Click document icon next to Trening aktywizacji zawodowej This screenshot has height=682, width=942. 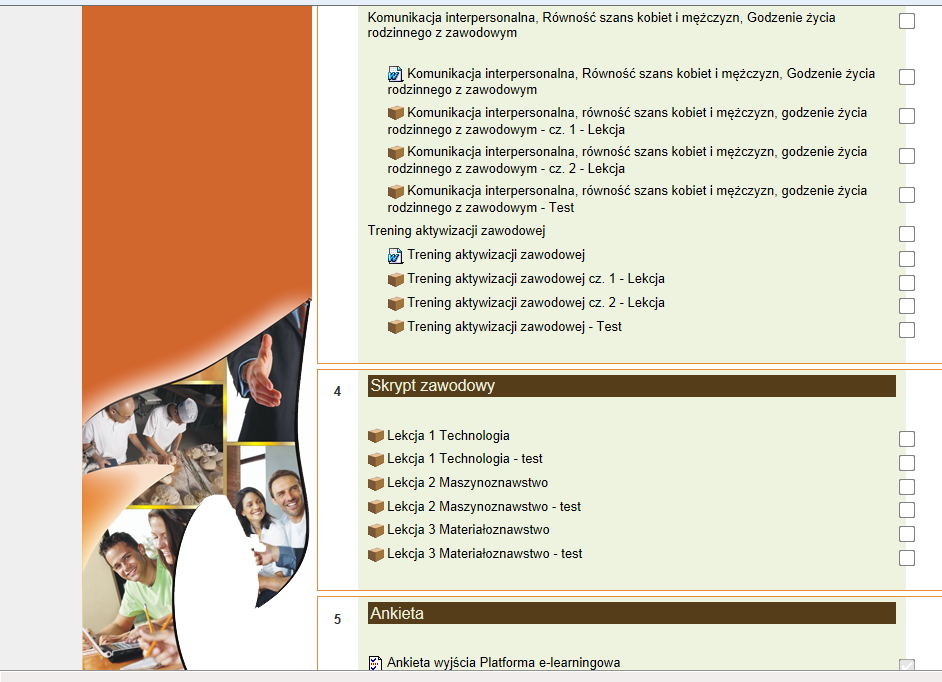pos(395,255)
